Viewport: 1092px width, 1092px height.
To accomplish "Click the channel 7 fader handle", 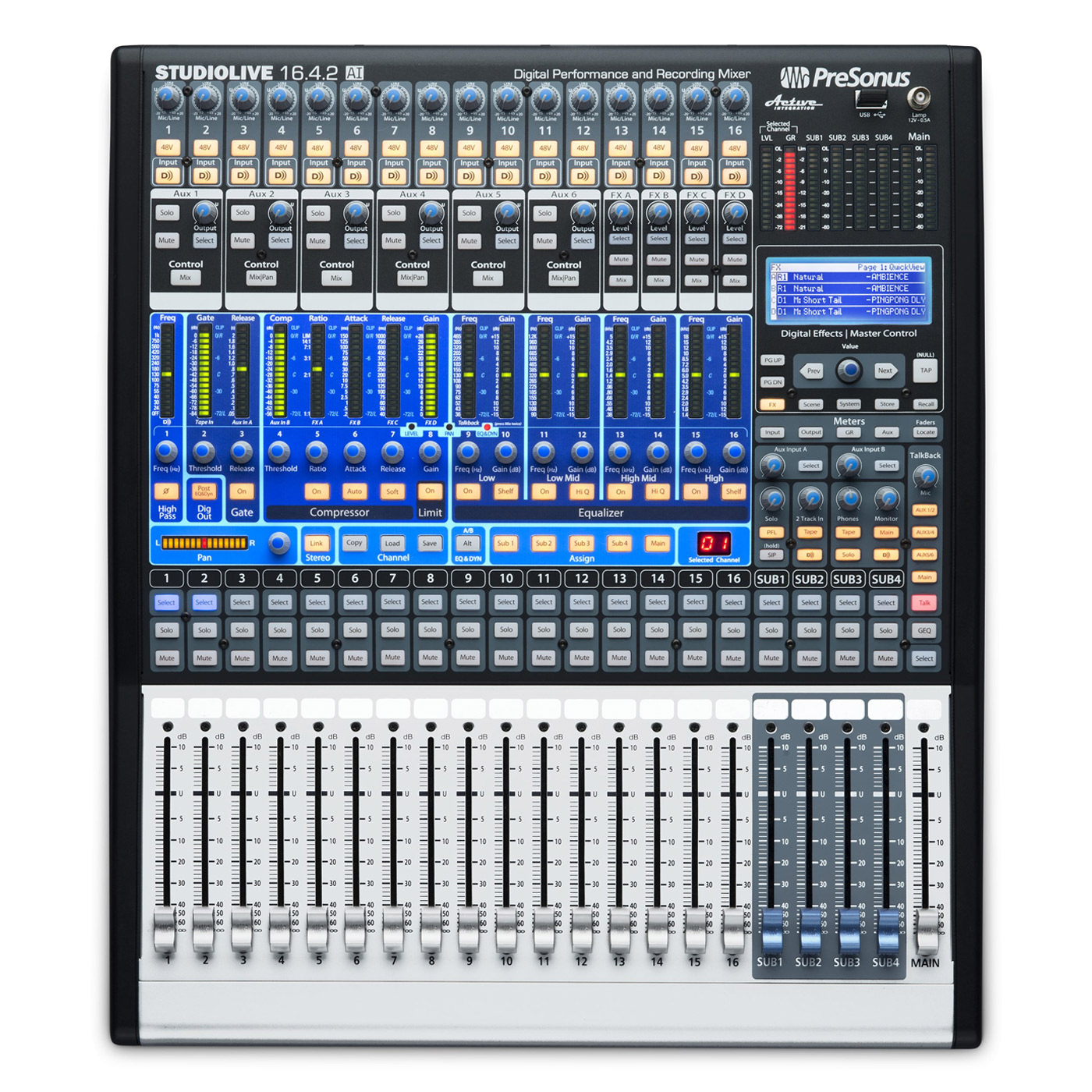I will coord(393,930).
